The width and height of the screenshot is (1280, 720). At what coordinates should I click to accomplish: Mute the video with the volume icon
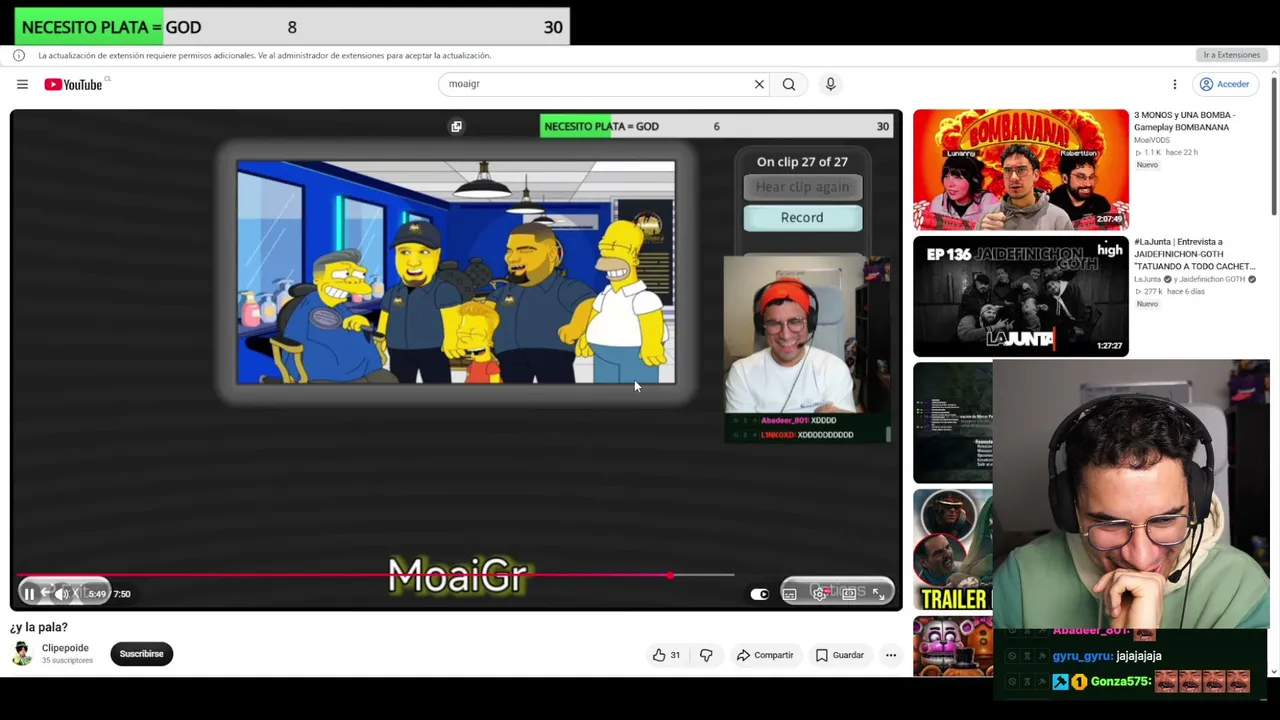coord(62,594)
